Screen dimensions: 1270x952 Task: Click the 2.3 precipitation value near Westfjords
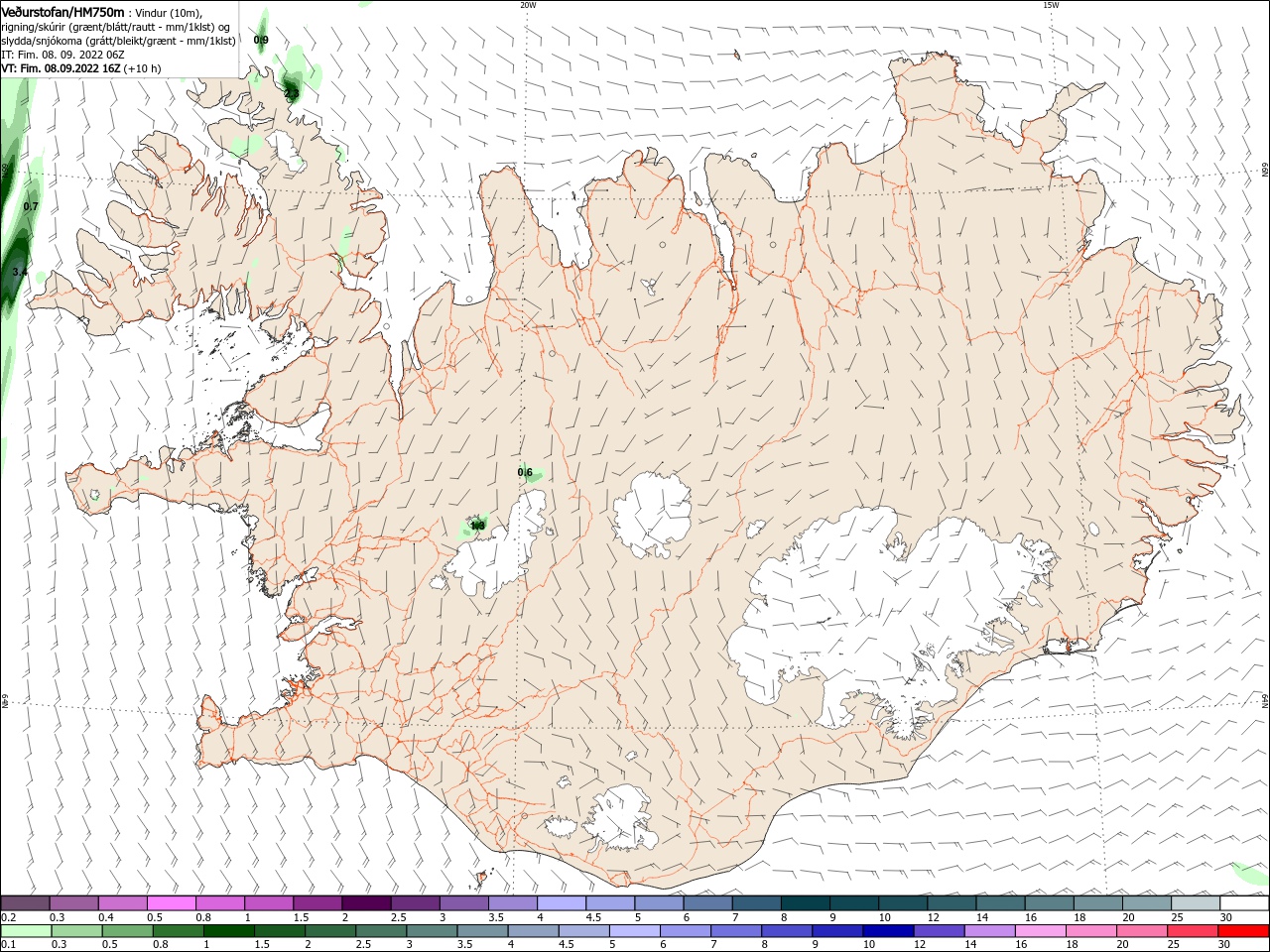pyautogui.click(x=292, y=93)
